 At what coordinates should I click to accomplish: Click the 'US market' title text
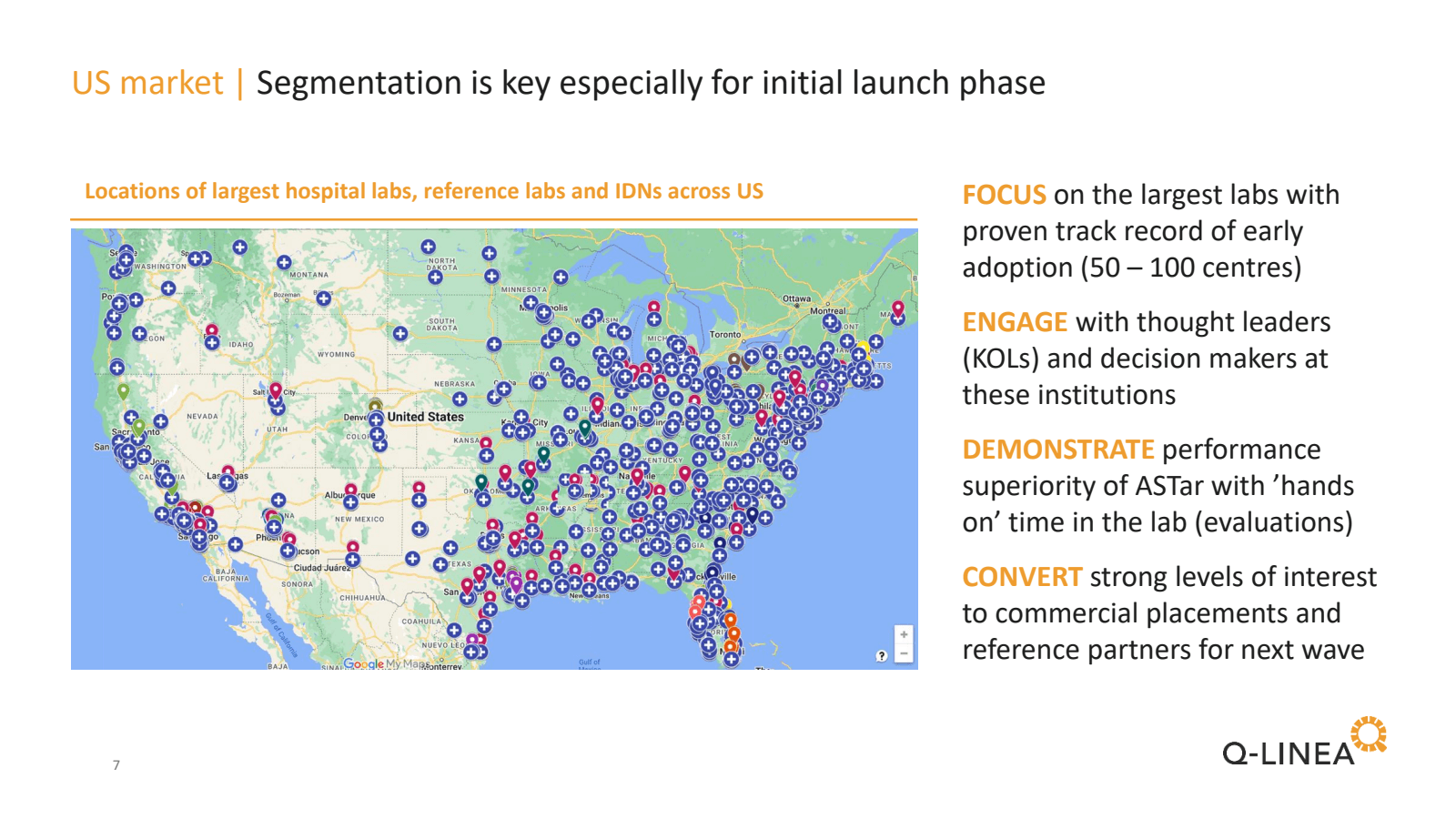147,83
